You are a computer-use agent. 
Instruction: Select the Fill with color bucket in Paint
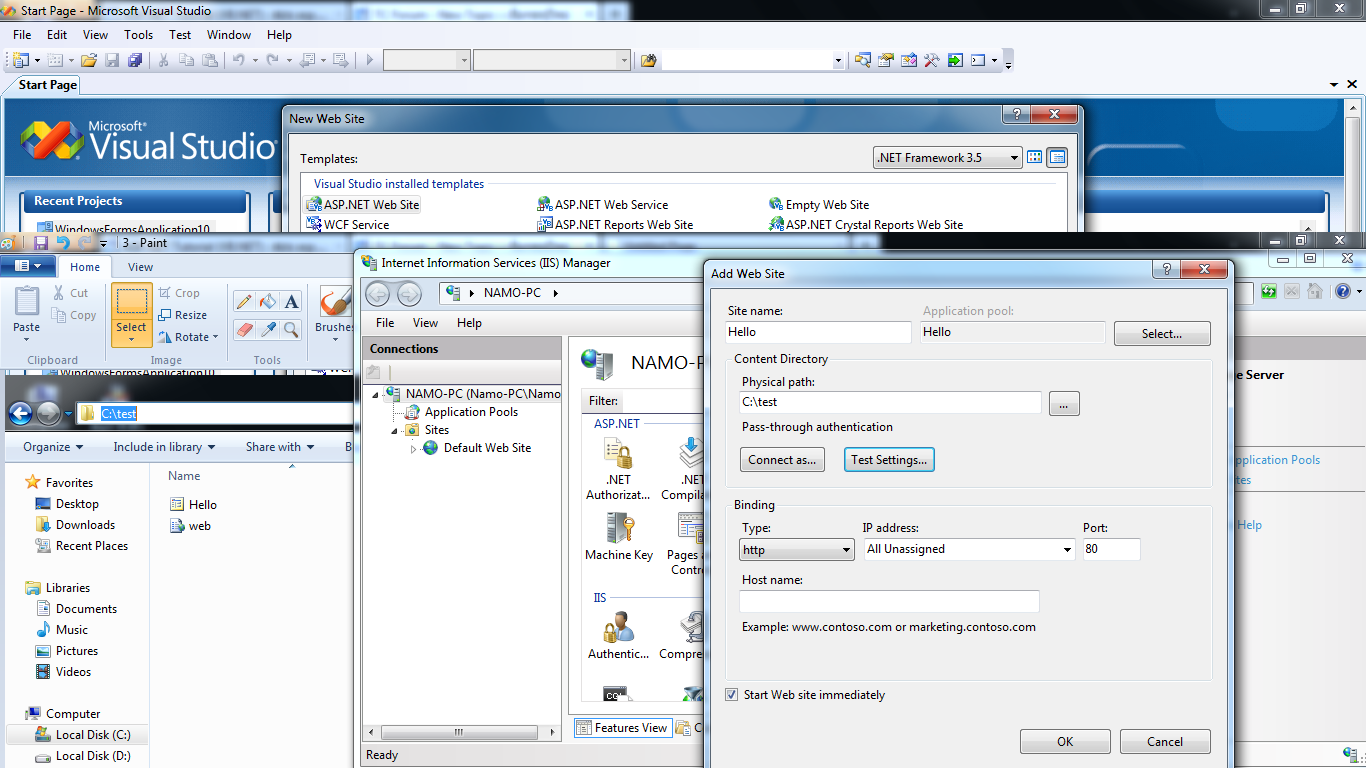(x=267, y=301)
